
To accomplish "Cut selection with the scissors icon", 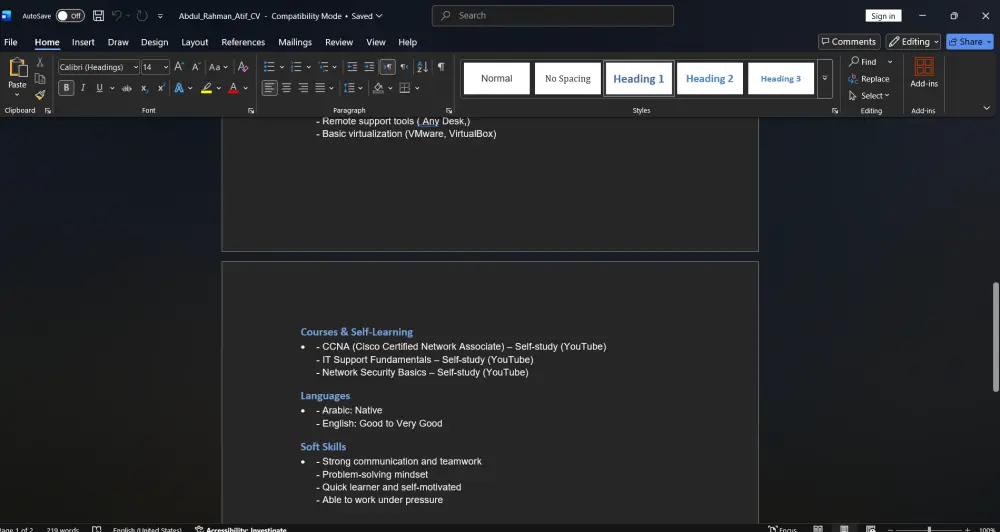I will point(40,63).
